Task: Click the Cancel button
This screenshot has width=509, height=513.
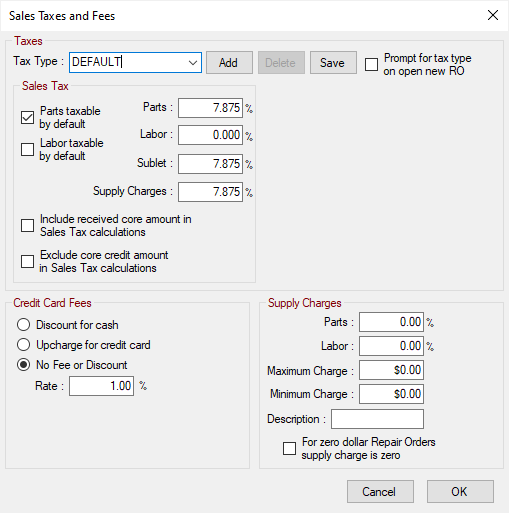Action: 380,492
